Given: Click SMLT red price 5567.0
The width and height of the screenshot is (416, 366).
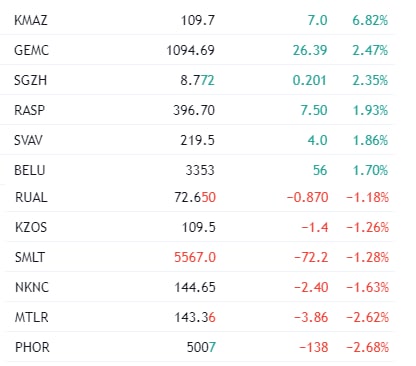Looking at the screenshot, I should [x=195, y=257].
